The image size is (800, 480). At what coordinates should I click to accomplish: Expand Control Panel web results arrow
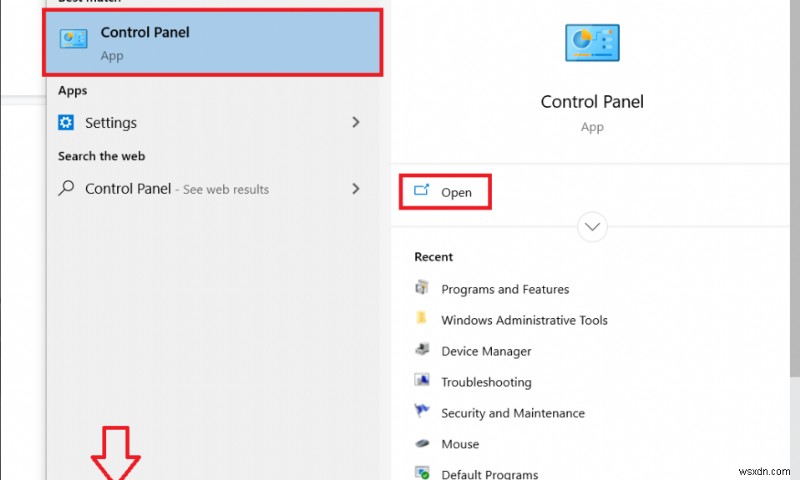pos(356,188)
